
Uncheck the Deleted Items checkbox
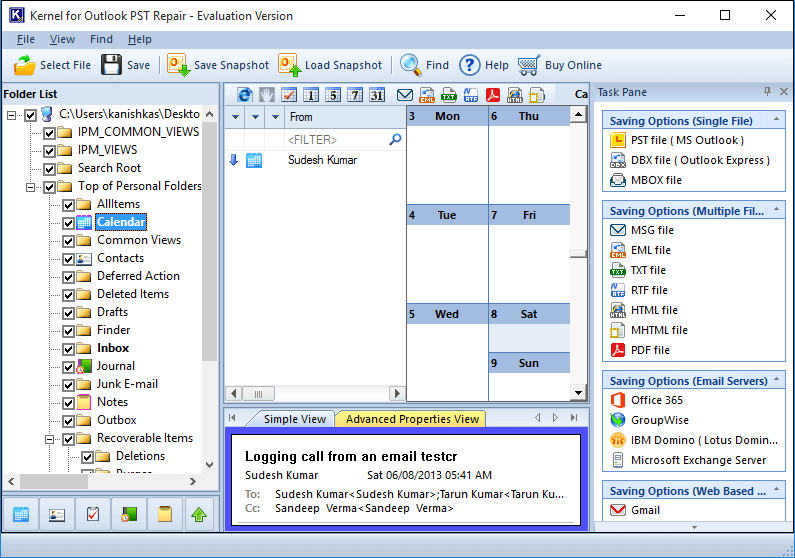point(68,295)
